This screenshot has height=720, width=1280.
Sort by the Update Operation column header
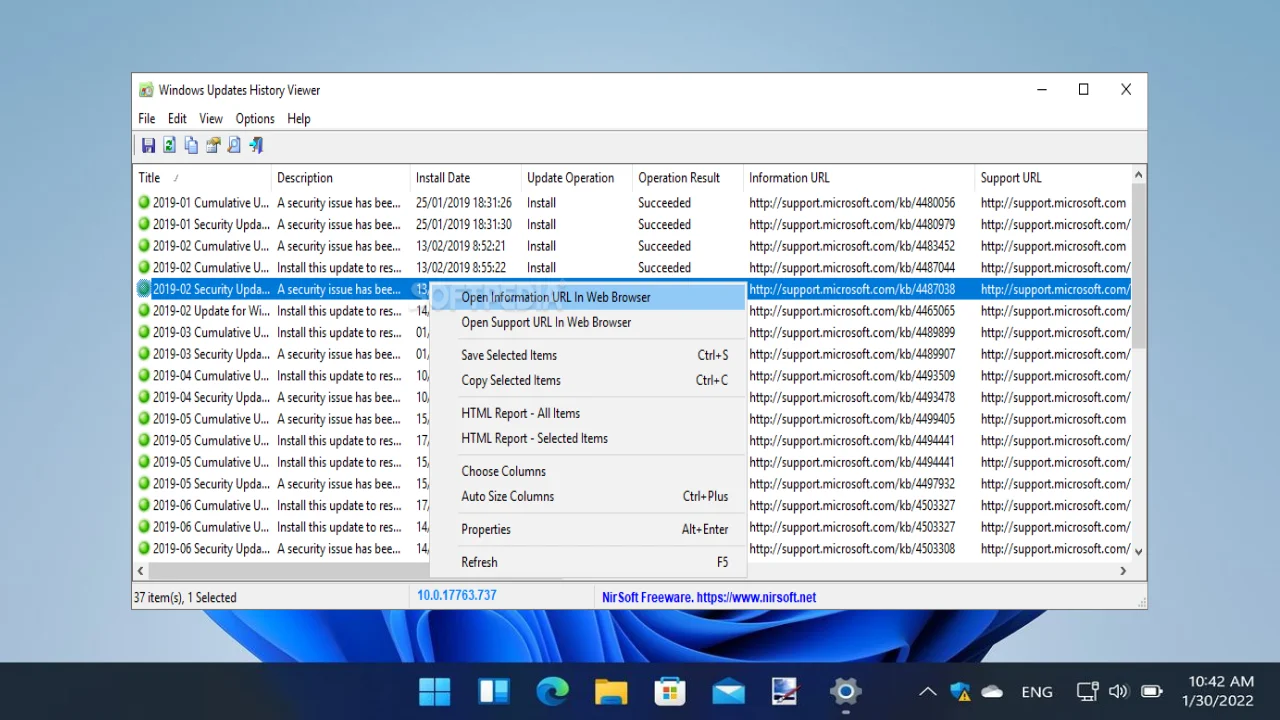pyautogui.click(x=576, y=178)
